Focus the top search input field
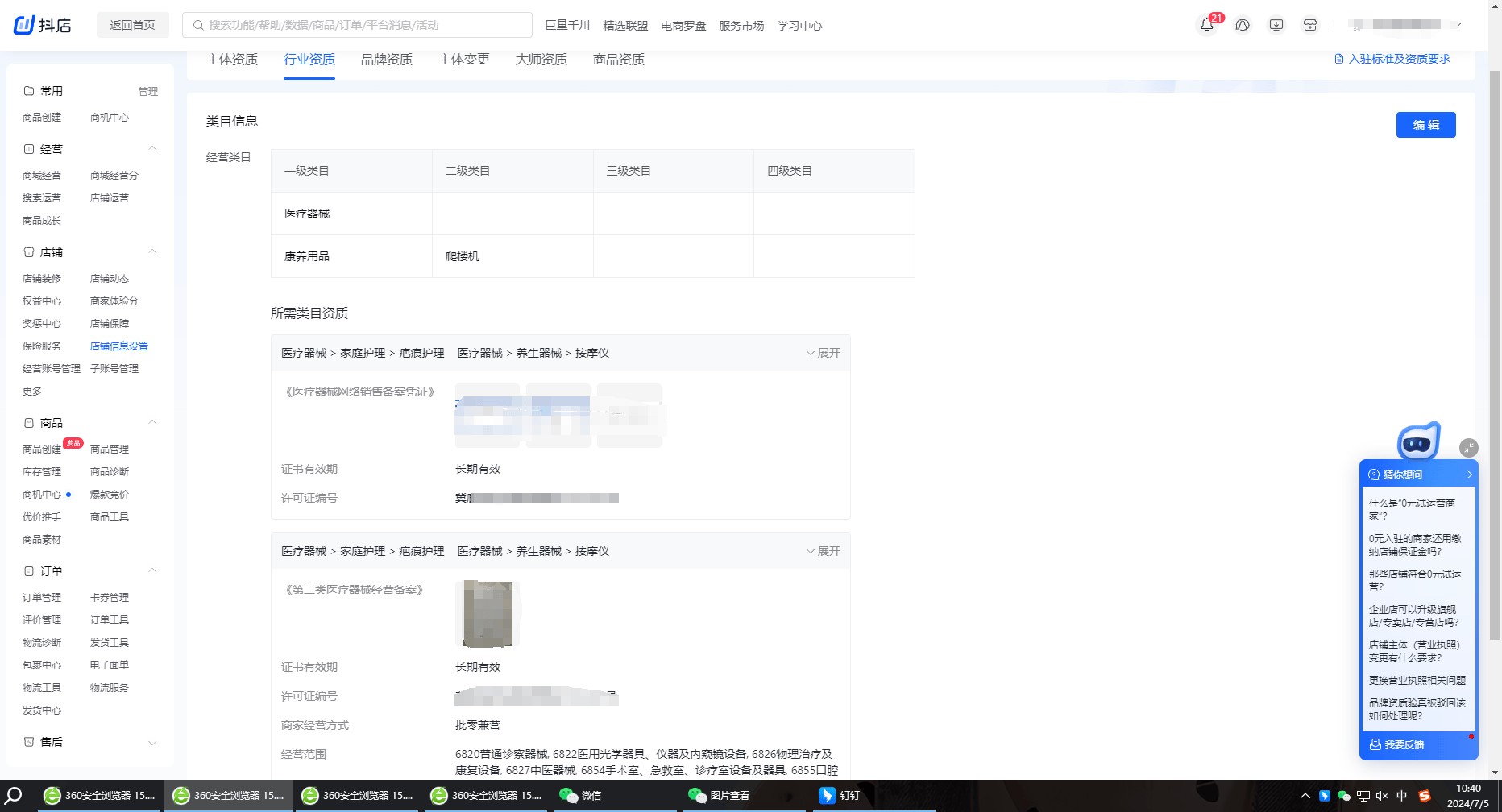1502x812 pixels. (357, 25)
